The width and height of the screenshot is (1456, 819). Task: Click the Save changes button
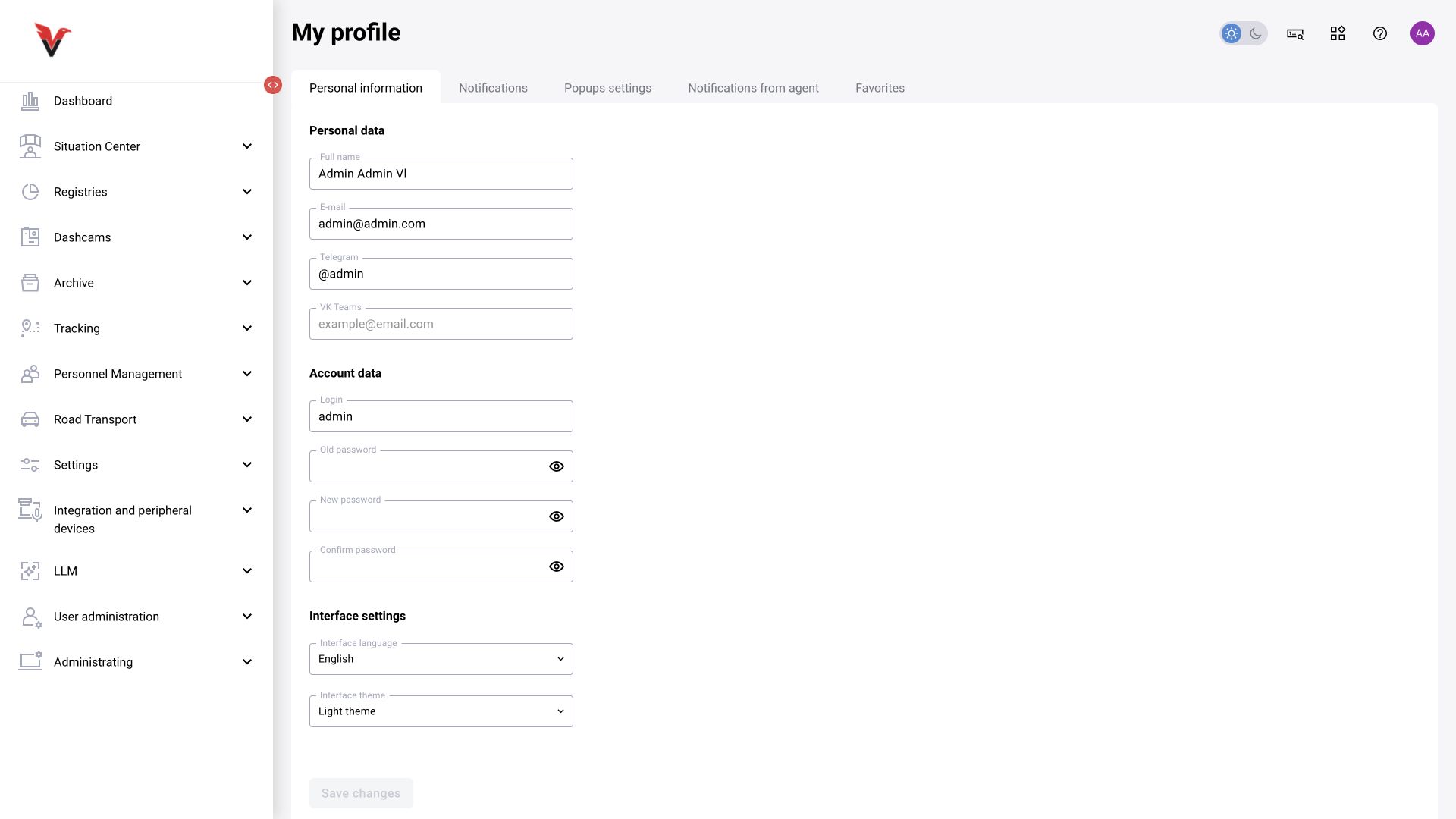(x=361, y=793)
